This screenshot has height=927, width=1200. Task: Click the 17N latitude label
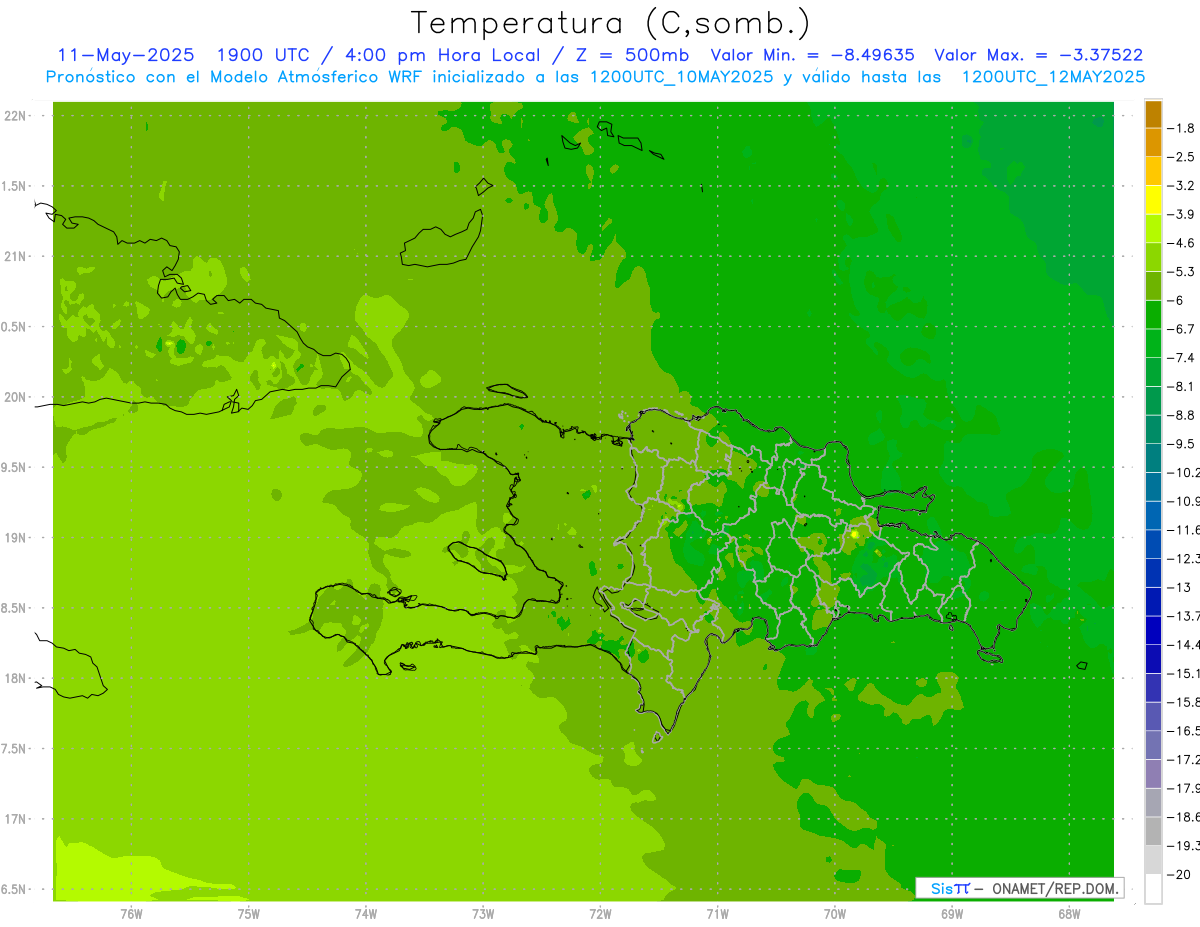tap(15, 819)
